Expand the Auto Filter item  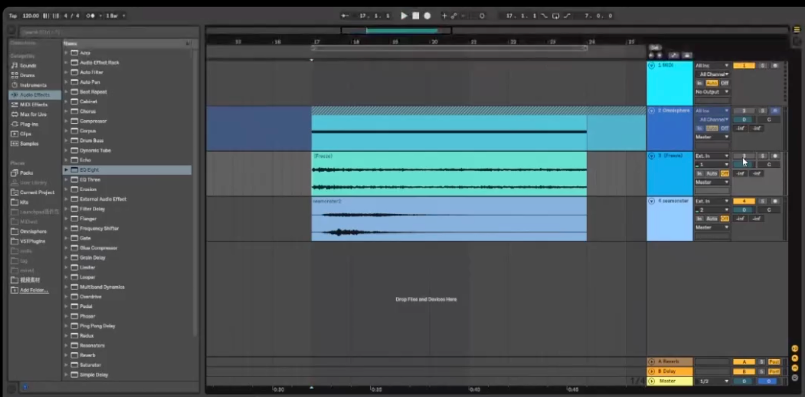[x=66, y=72]
